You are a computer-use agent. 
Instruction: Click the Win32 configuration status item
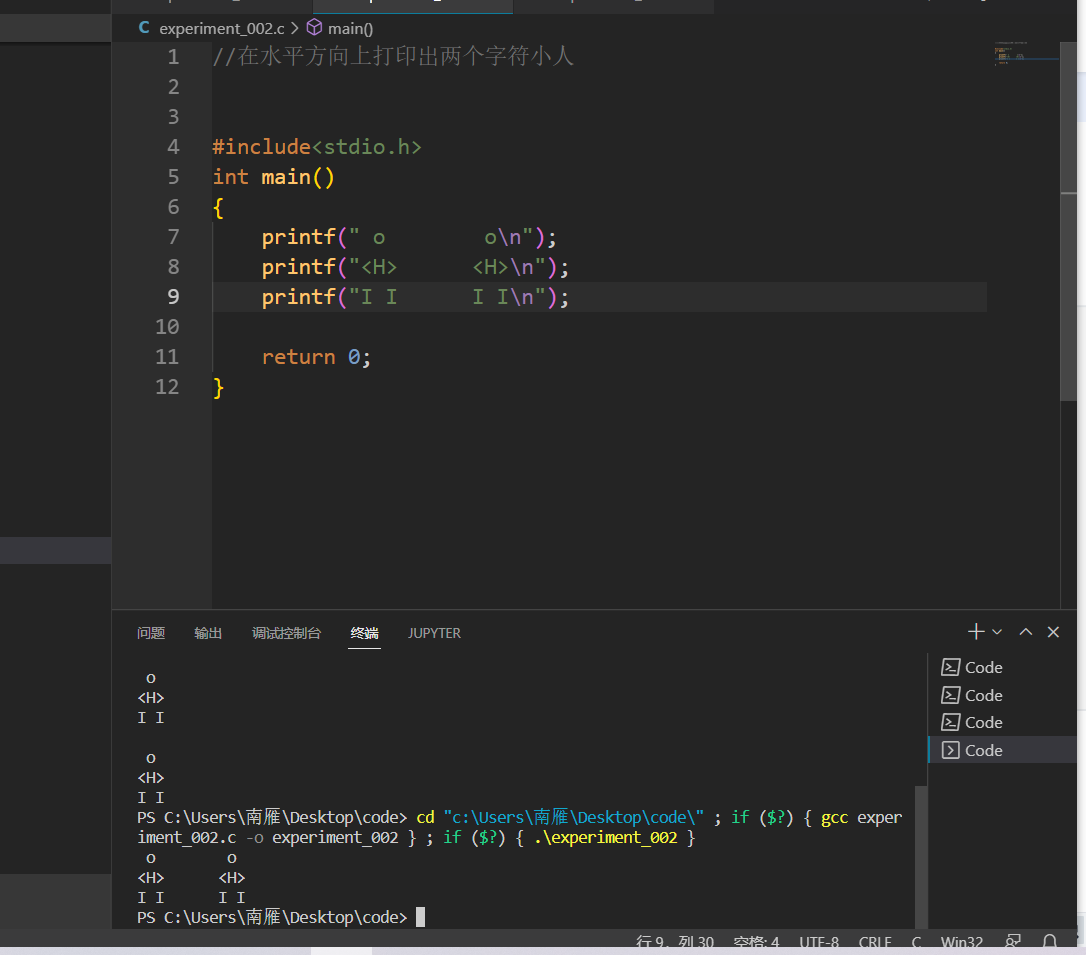tap(962, 942)
